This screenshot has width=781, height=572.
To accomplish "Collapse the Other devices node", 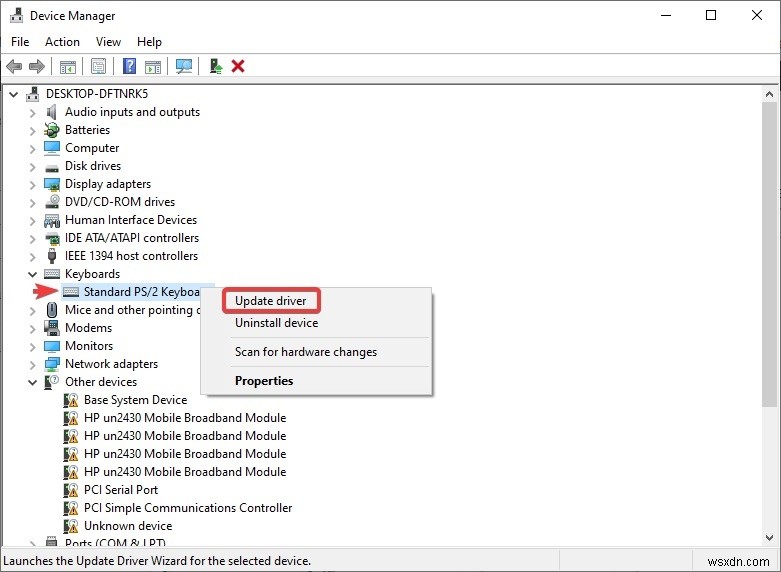I will pyautogui.click(x=32, y=383).
